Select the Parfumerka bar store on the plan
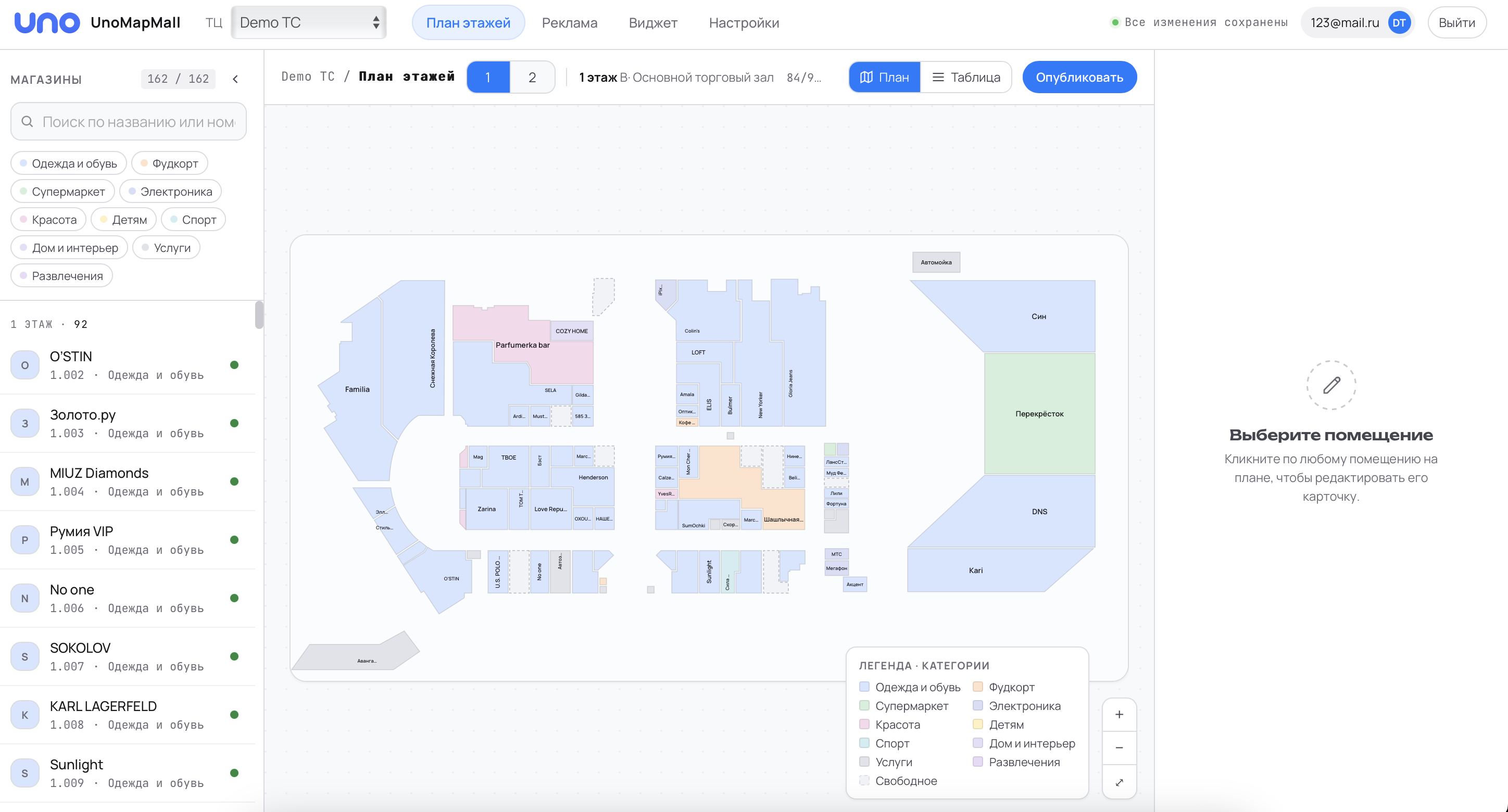The width and height of the screenshot is (1508, 812). 523,345
